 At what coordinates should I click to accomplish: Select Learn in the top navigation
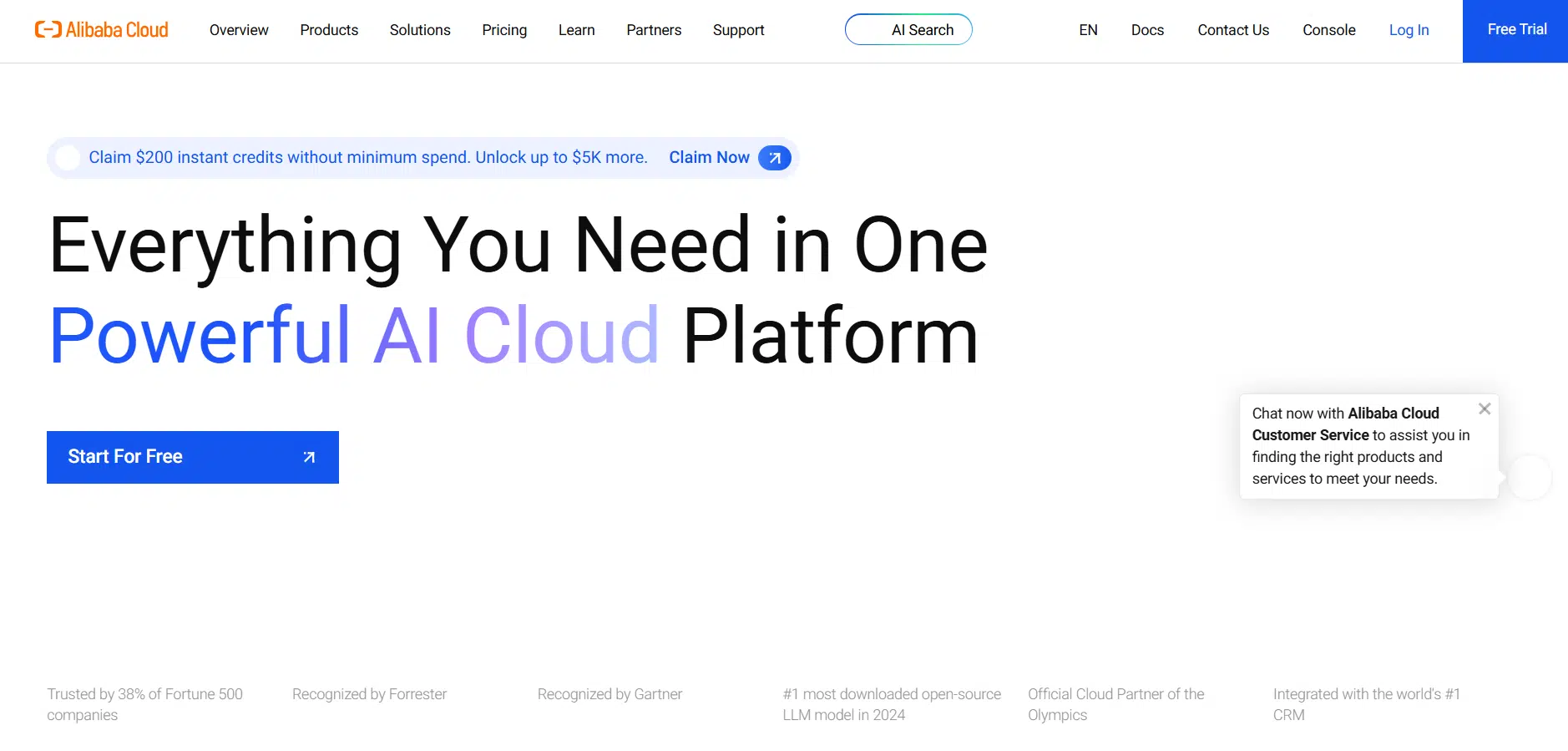click(x=576, y=30)
